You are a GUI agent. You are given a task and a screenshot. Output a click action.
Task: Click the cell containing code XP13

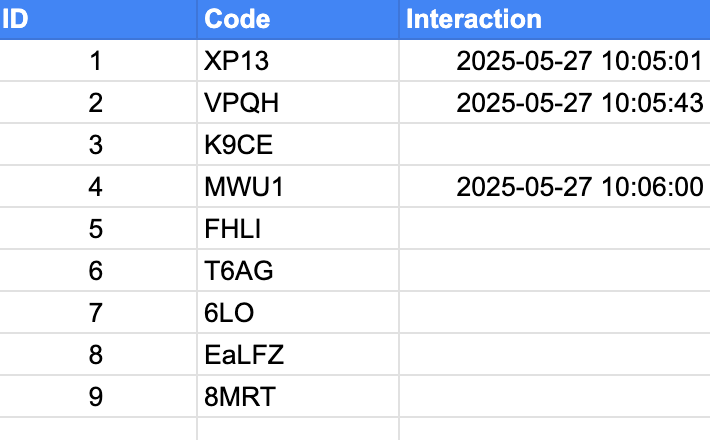298,61
